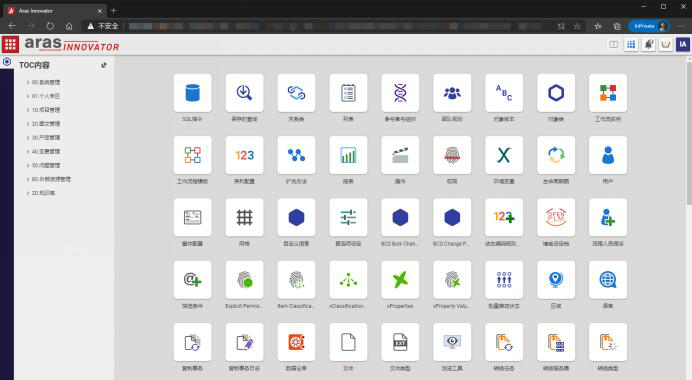Open the xProperties green star tile
692x380 pixels.
400,280
